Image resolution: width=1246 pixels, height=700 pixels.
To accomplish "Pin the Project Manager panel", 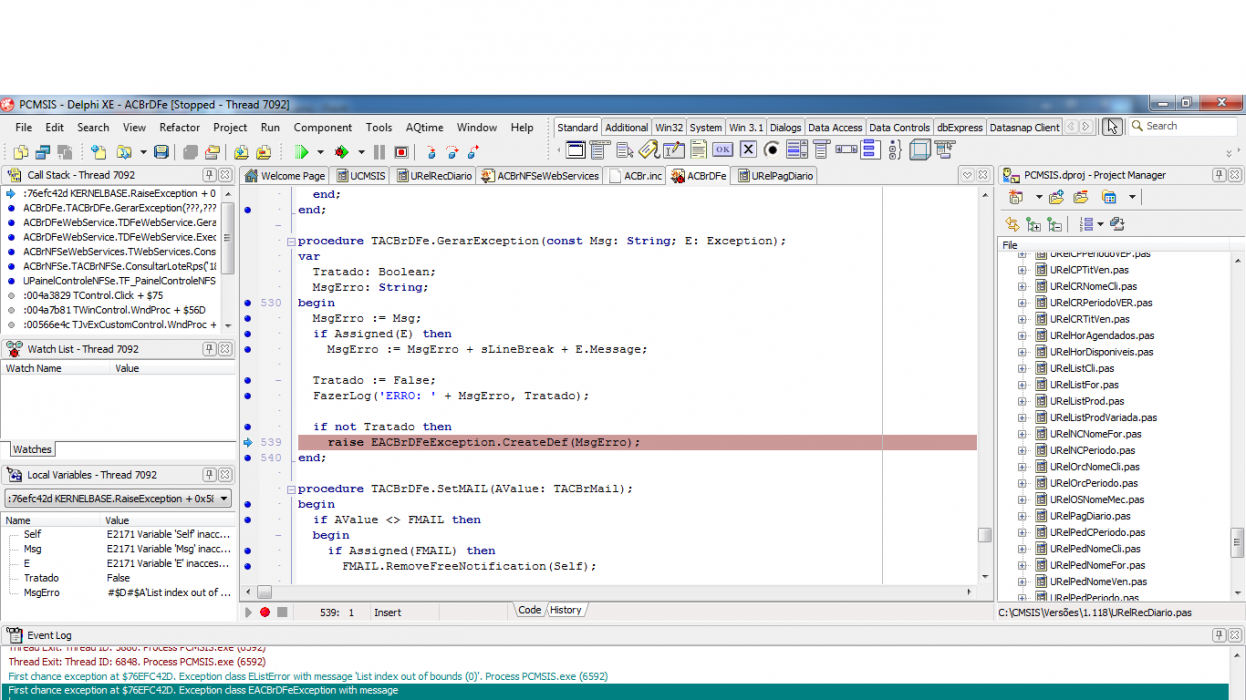I will tap(1218, 175).
